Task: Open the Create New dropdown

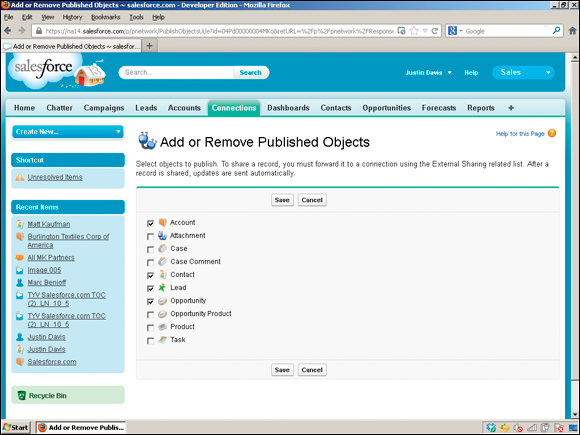Action: tap(68, 132)
